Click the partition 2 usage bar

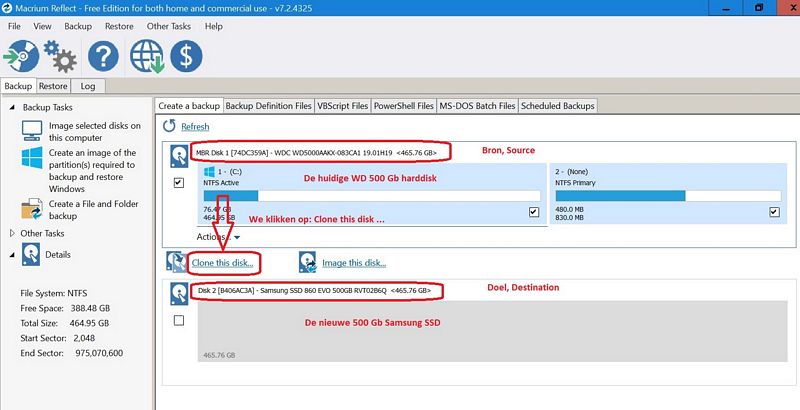coord(668,196)
